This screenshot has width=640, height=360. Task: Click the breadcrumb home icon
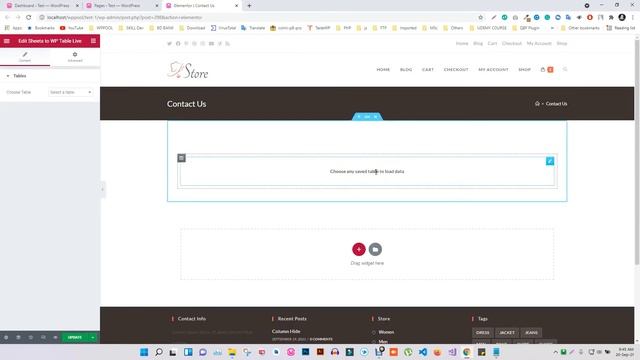537,104
